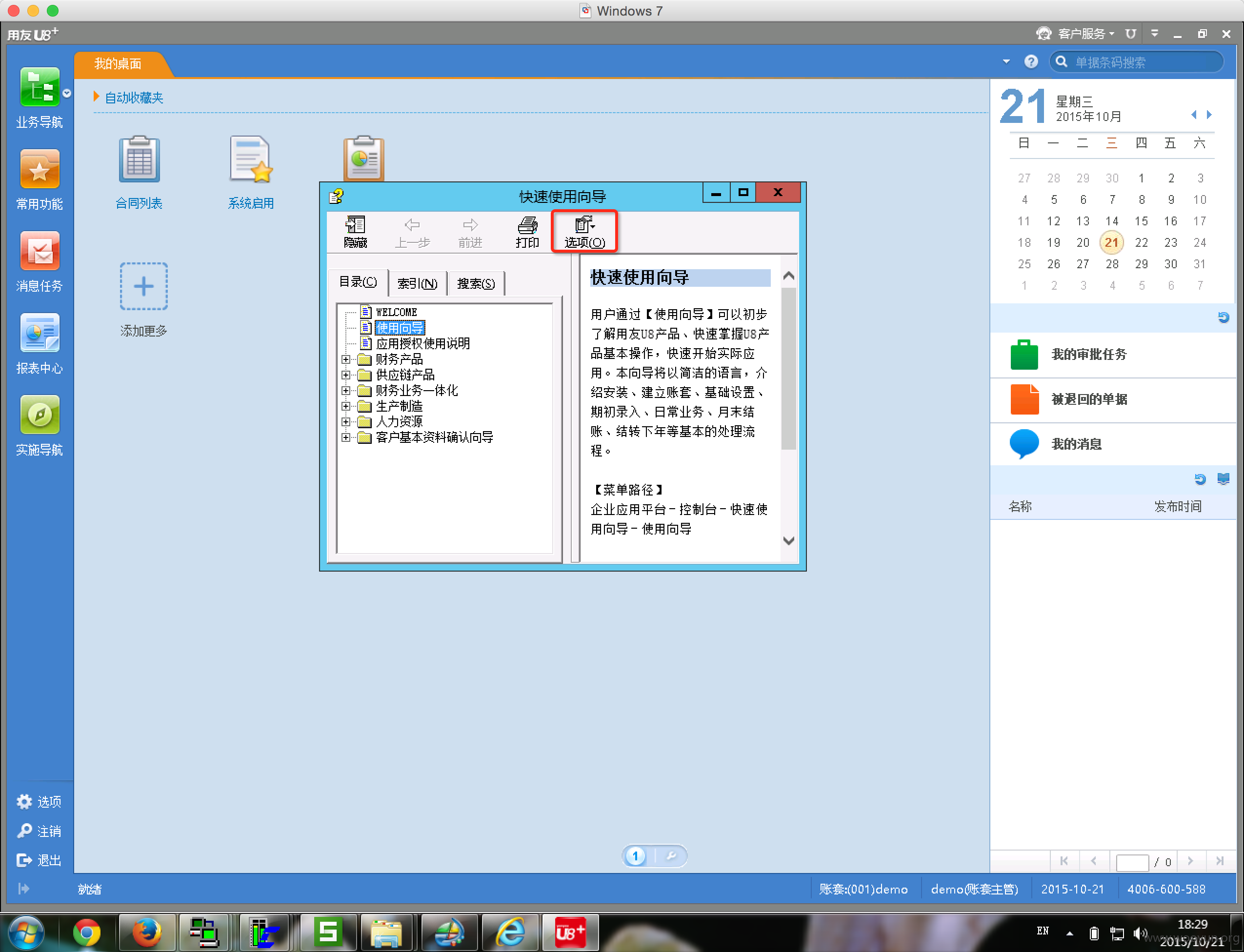Expand the 生产制造 tree folder
Screen dimensions: 1244x952
tap(346, 406)
